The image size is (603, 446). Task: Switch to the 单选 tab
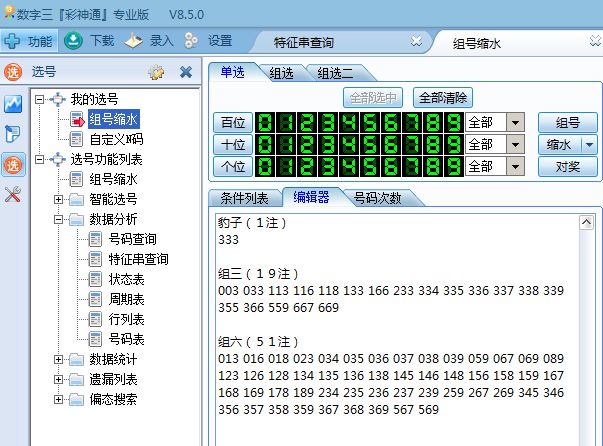[233, 72]
